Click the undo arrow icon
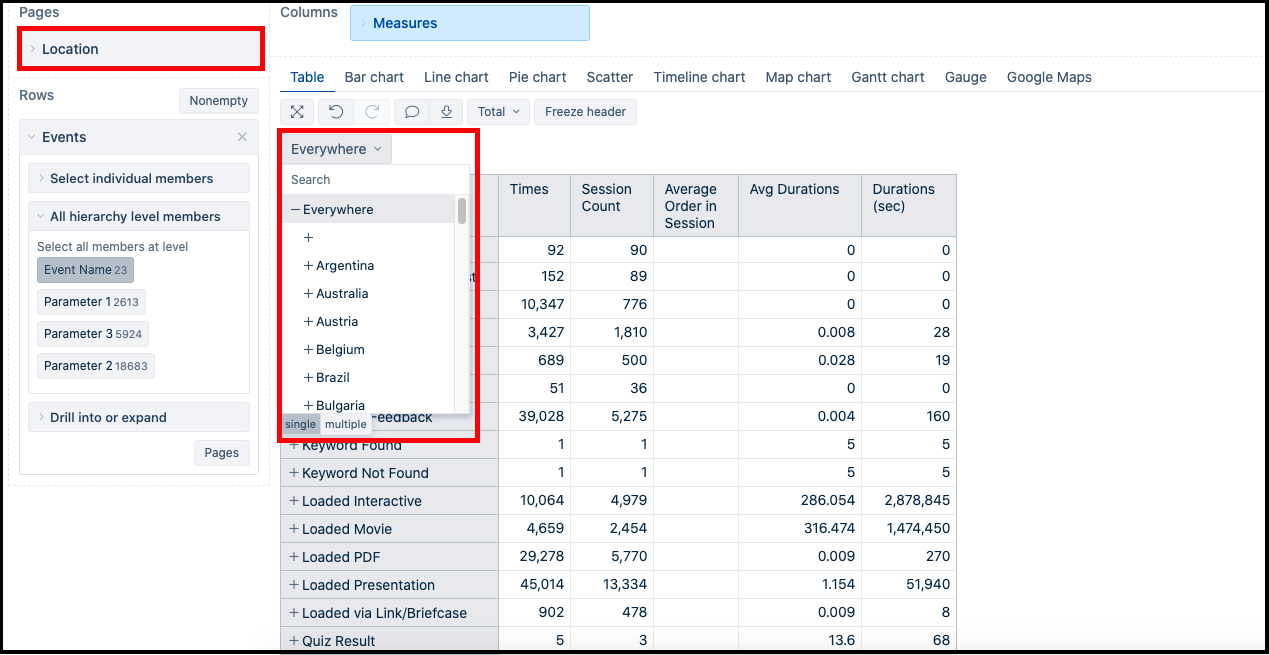Image resolution: width=1269 pixels, height=655 pixels. click(336, 112)
